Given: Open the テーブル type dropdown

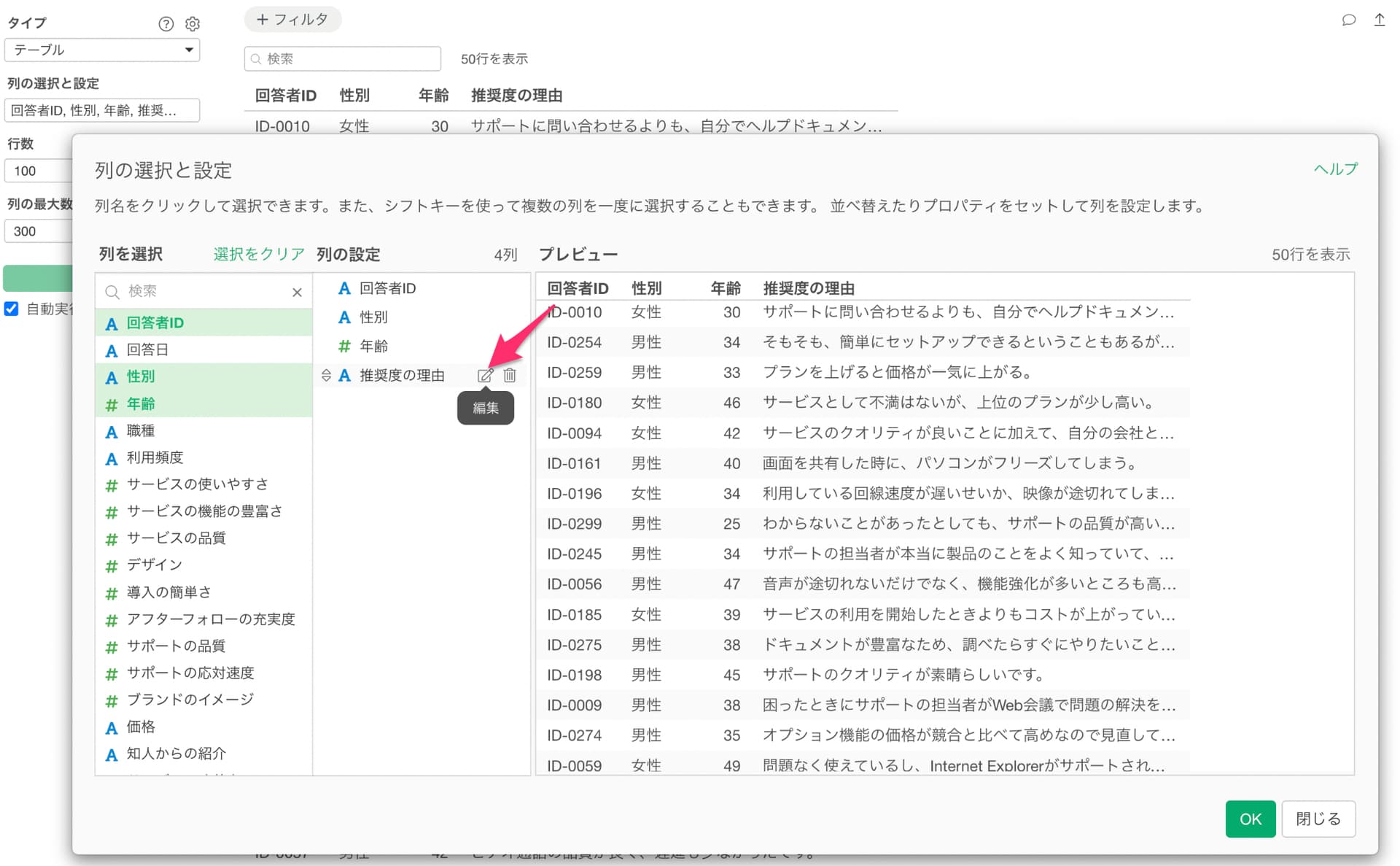Looking at the screenshot, I should click(102, 50).
